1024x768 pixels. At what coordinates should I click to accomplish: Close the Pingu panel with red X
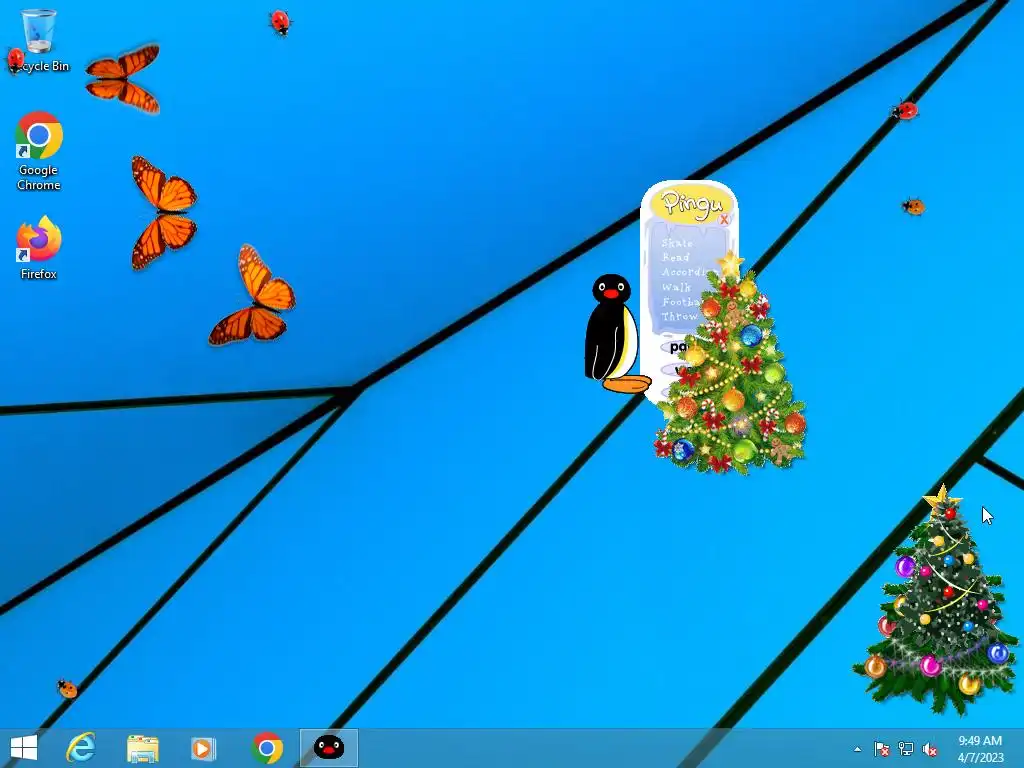point(724,219)
